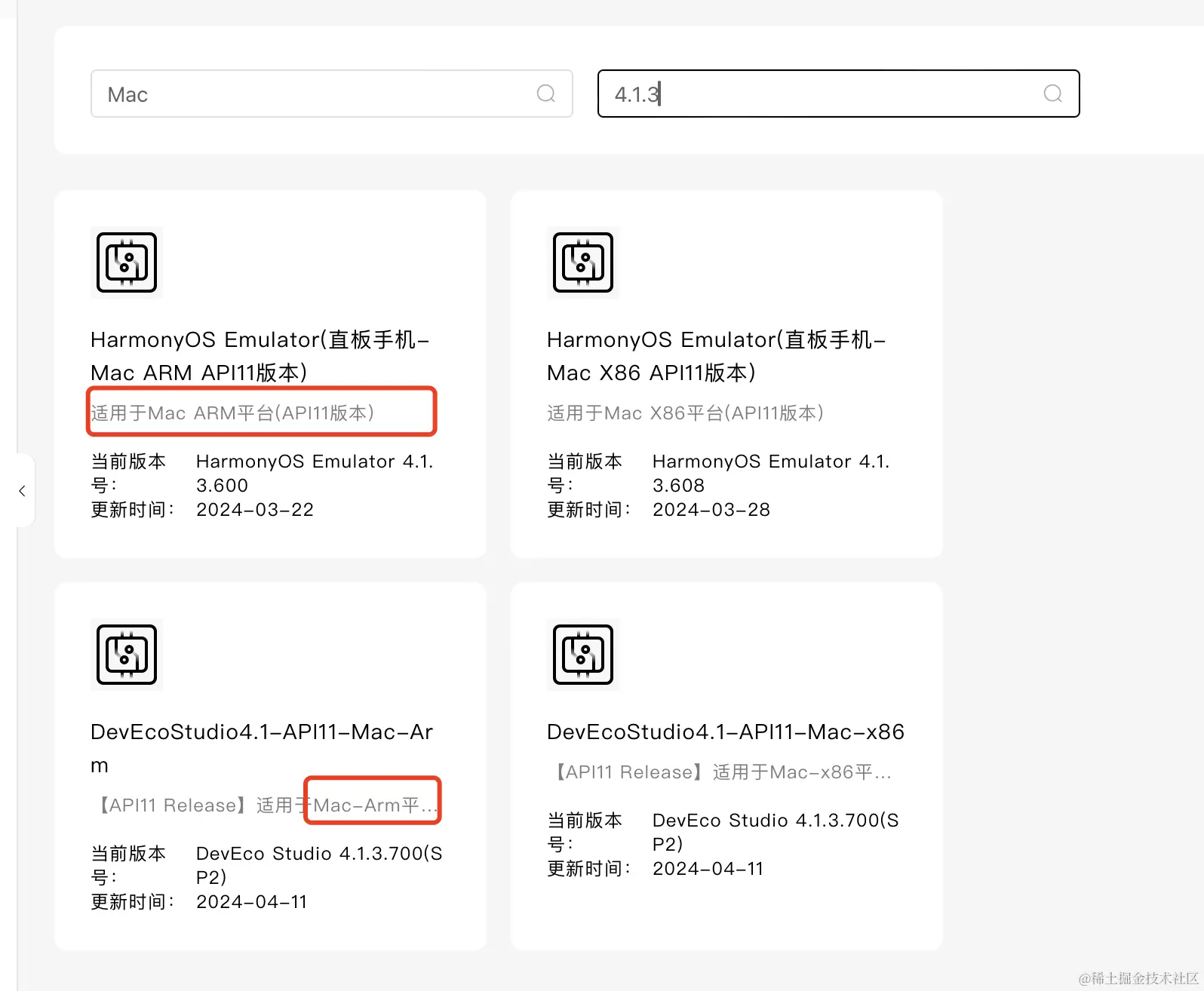Open HarmonyOS Emulator Mac X86 API11 title
The width and height of the screenshot is (1204, 991).
[x=717, y=356]
